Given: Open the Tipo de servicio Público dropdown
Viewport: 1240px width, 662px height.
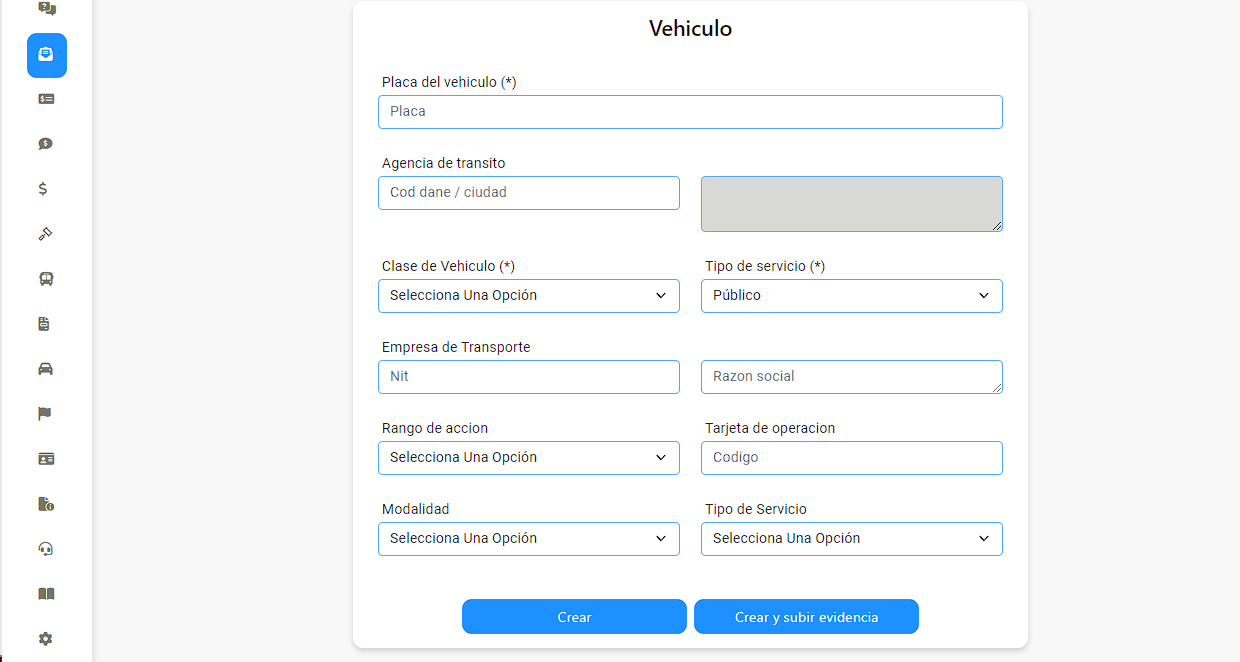Looking at the screenshot, I should tap(852, 296).
